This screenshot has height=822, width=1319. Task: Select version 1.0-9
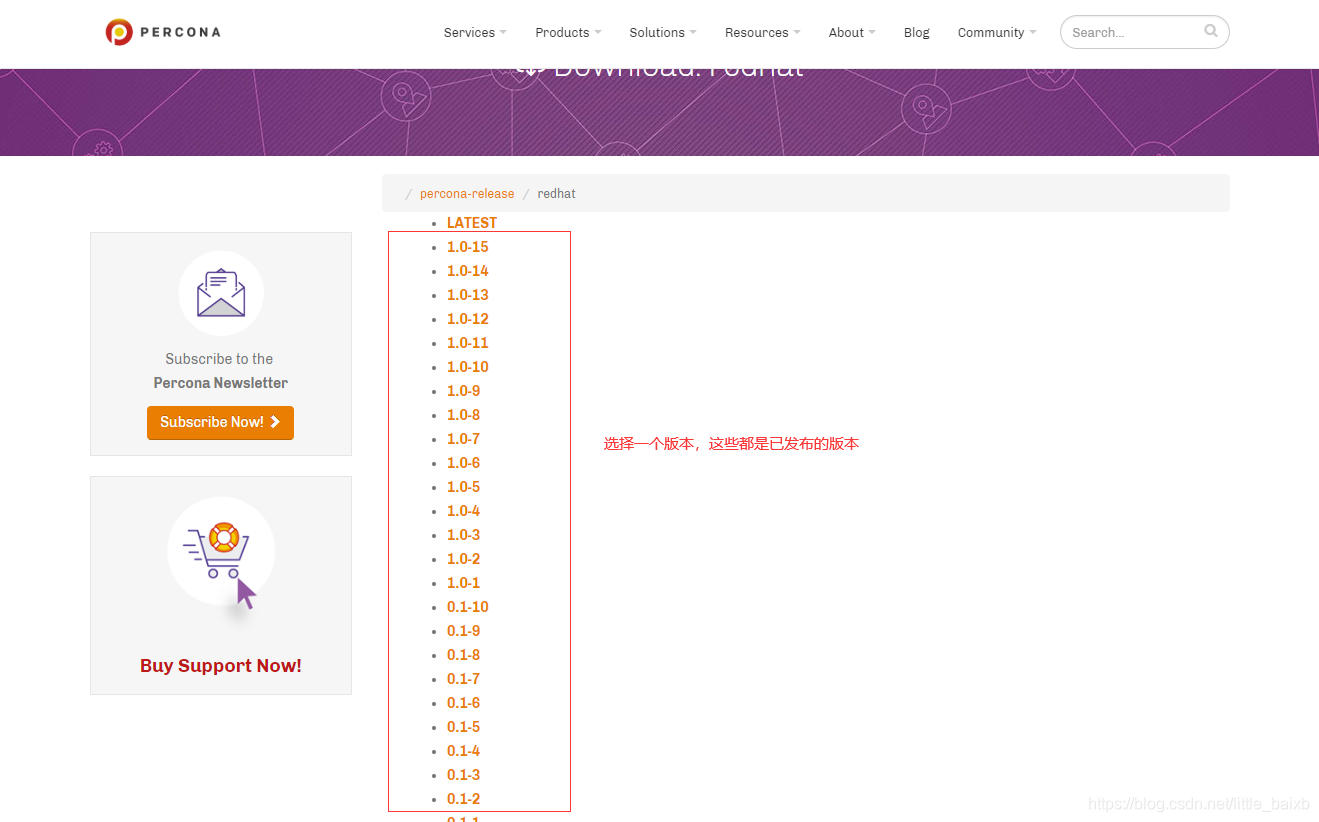[x=464, y=391]
